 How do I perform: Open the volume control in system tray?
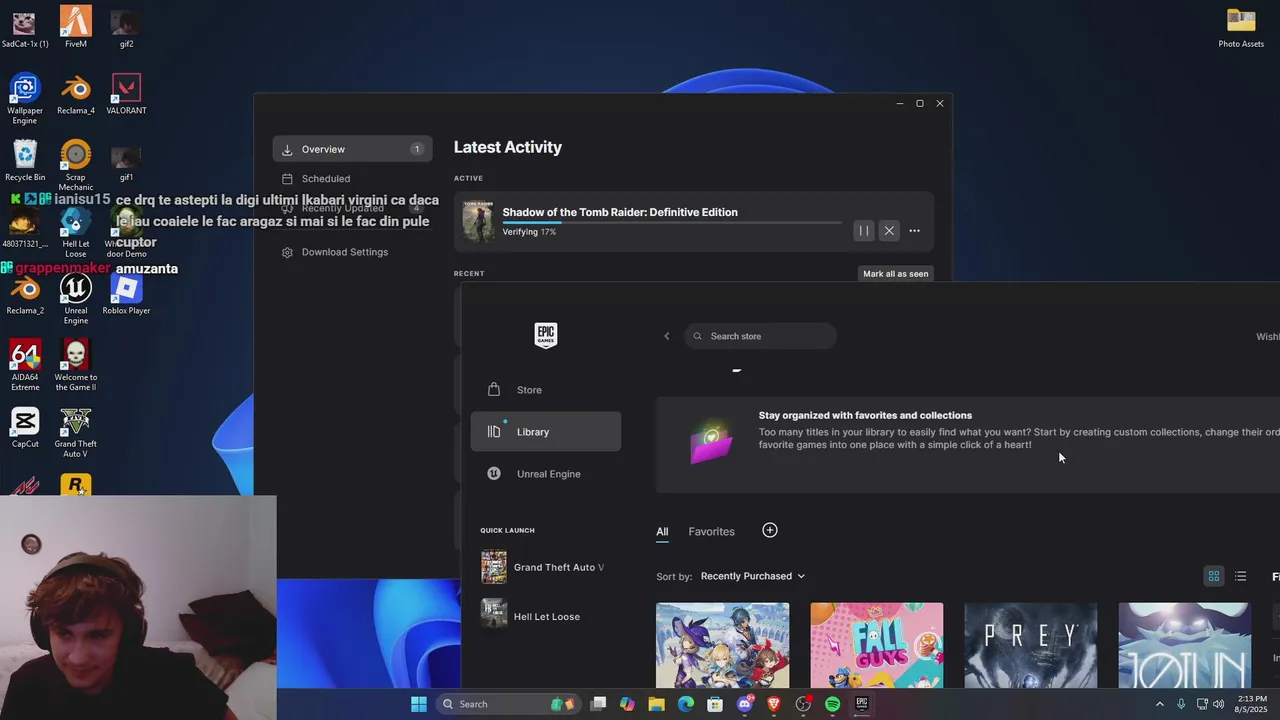(x=1218, y=704)
